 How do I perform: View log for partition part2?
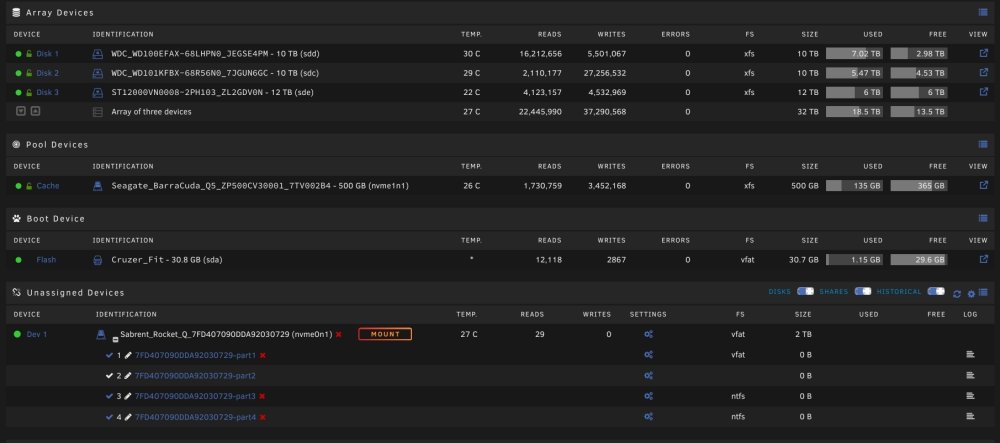pos(971,375)
